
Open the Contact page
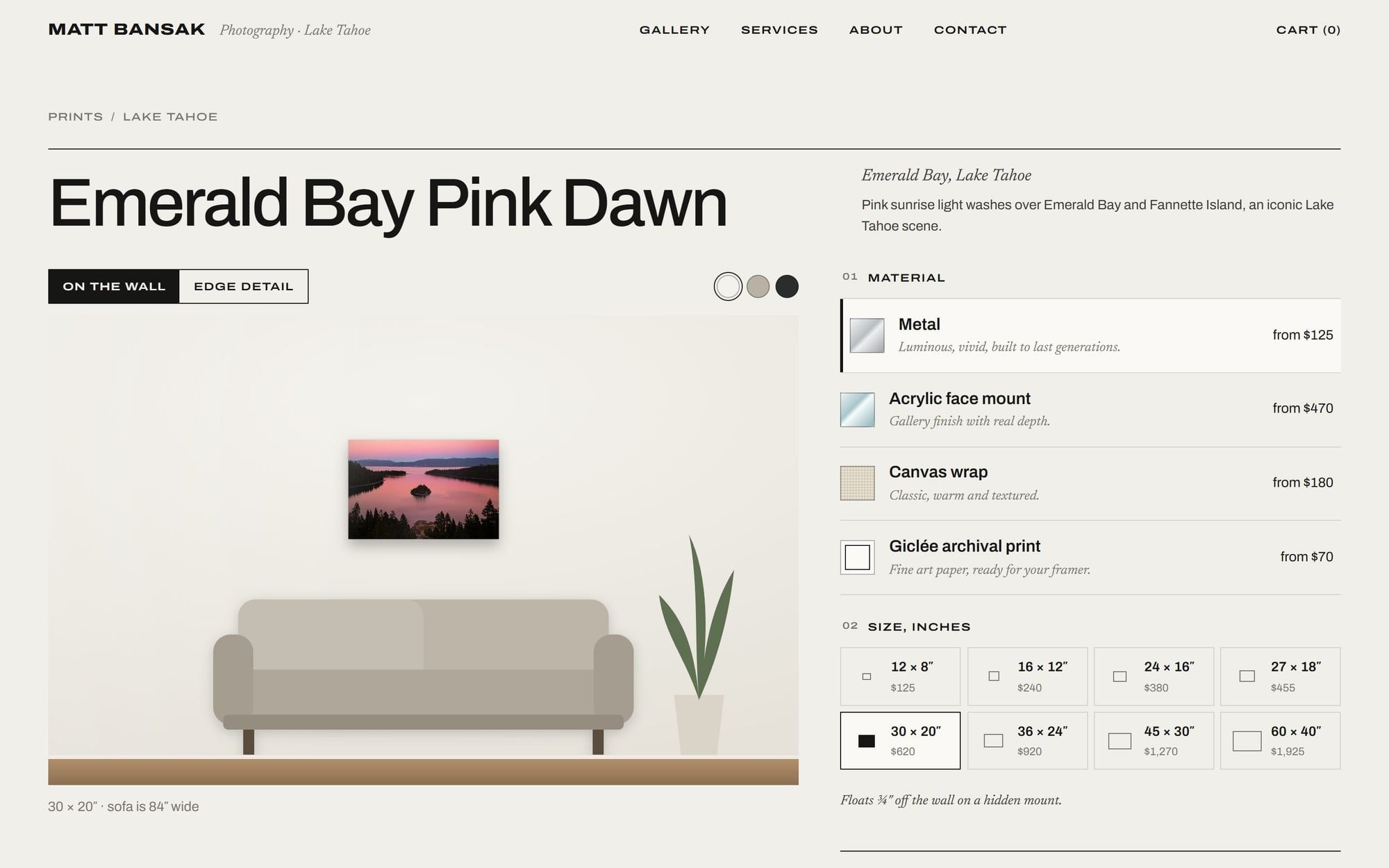[x=970, y=30]
